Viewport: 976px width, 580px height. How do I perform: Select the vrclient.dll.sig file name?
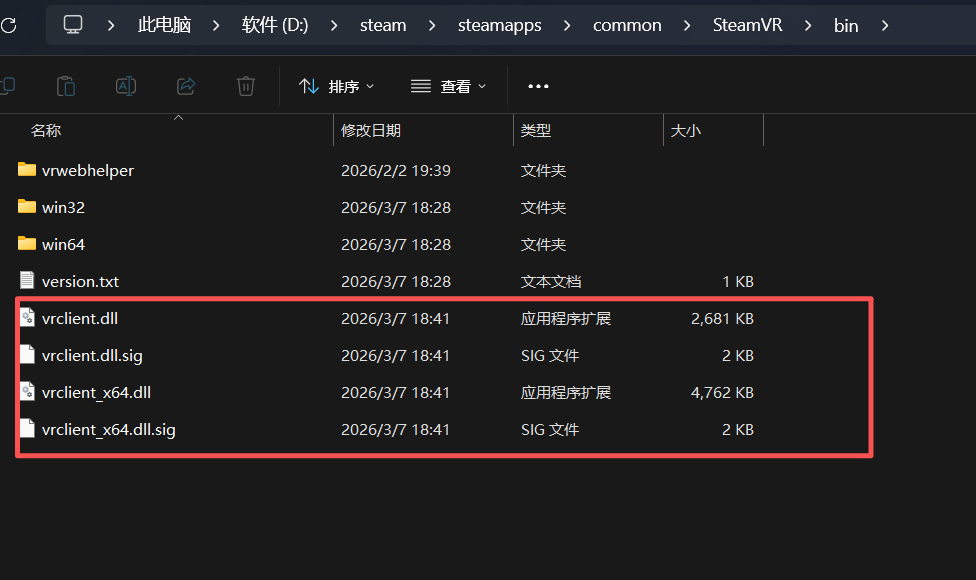tap(92, 355)
